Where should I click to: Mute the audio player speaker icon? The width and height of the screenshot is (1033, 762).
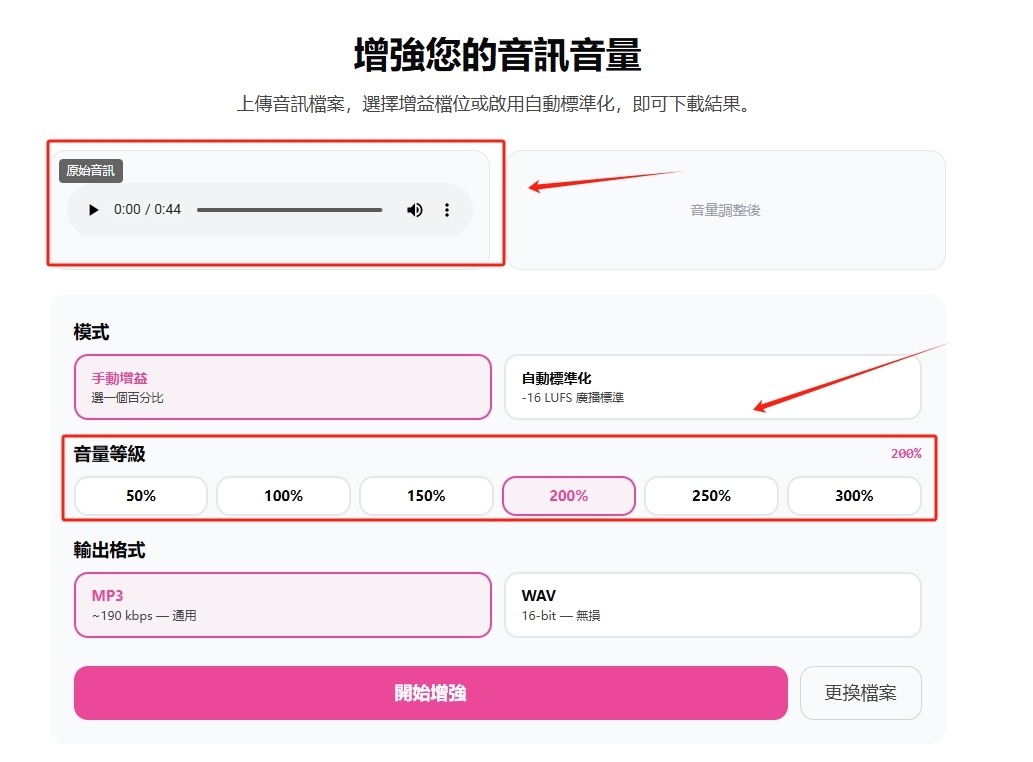(x=414, y=210)
